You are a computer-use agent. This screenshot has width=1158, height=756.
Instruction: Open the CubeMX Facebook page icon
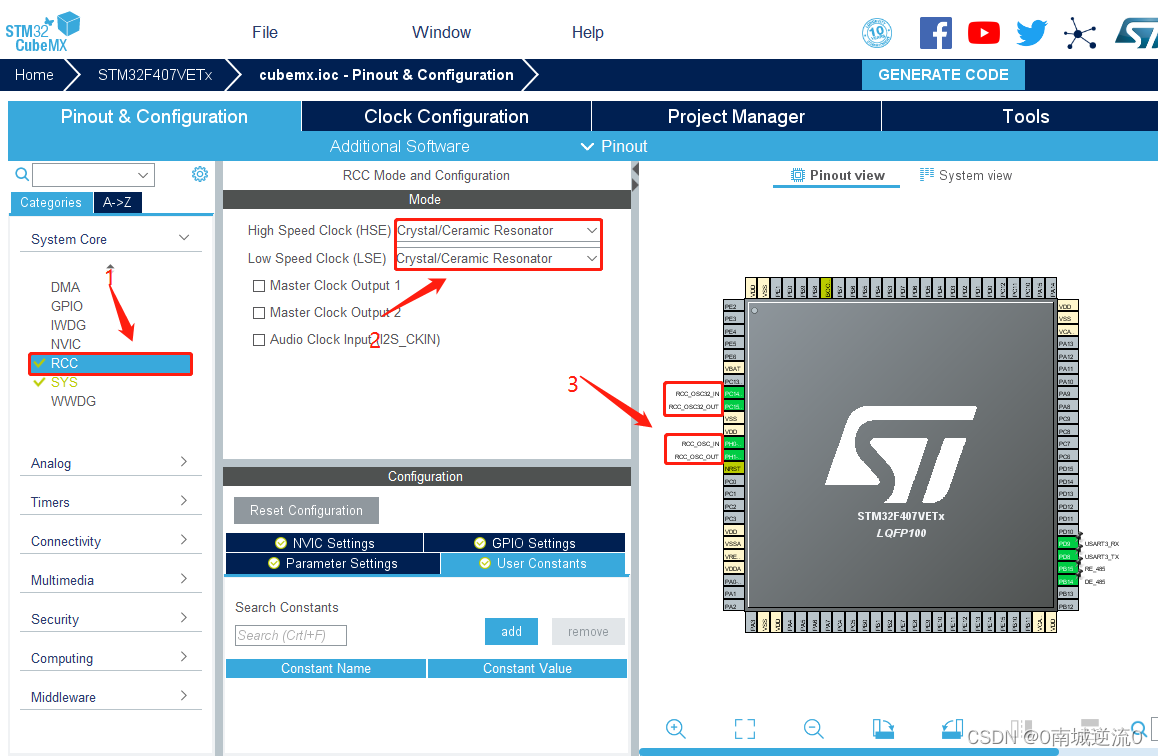(x=936, y=32)
